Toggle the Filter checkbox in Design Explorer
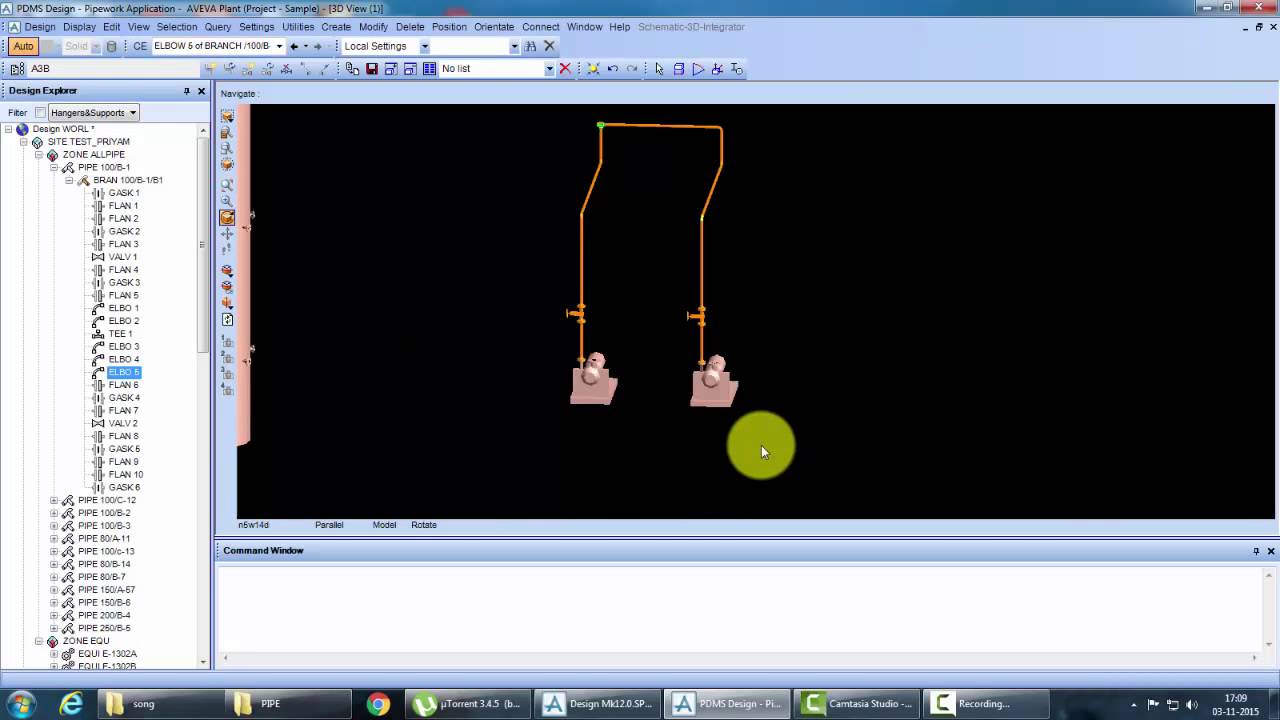1280x720 pixels. (x=41, y=113)
